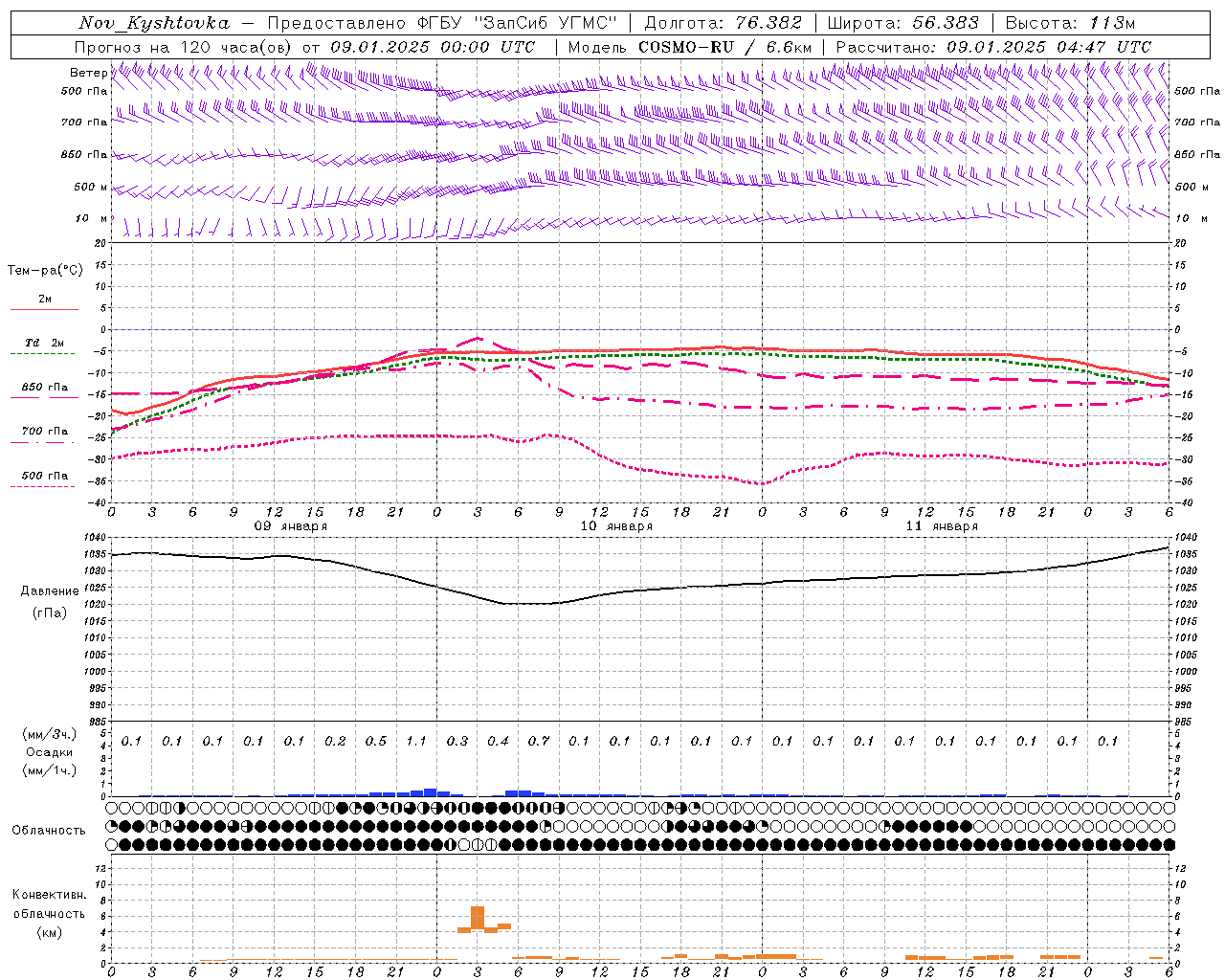Click the 11 января date label
The height and width of the screenshot is (980, 1225).
click(x=941, y=526)
